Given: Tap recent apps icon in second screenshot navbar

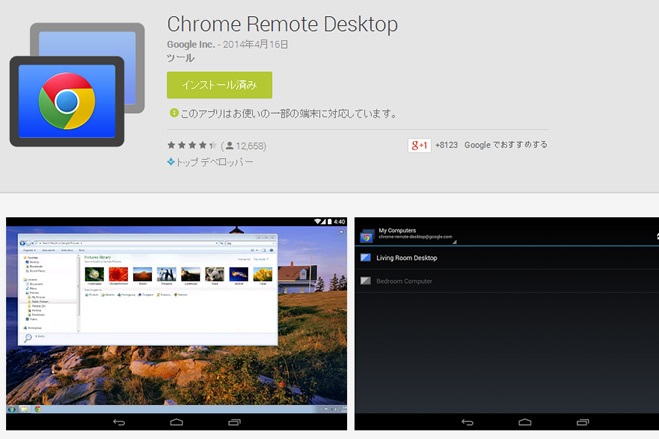Looking at the screenshot, I should point(583,422).
